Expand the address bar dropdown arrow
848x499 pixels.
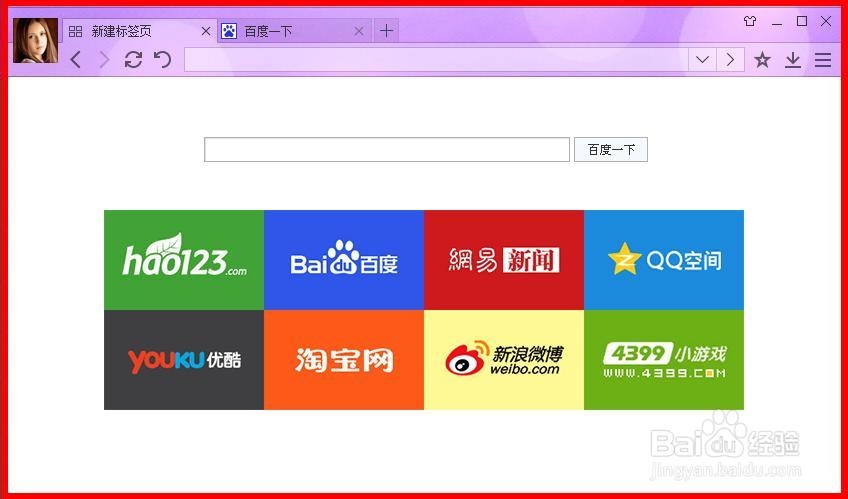click(x=703, y=59)
